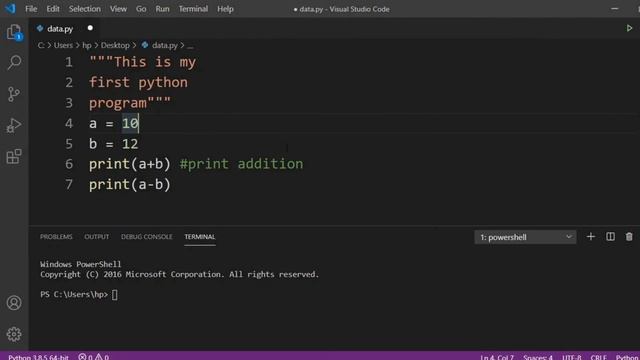Open the Terminal menu
Image resolution: width=640 pixels, height=360 pixels.
click(x=193, y=9)
